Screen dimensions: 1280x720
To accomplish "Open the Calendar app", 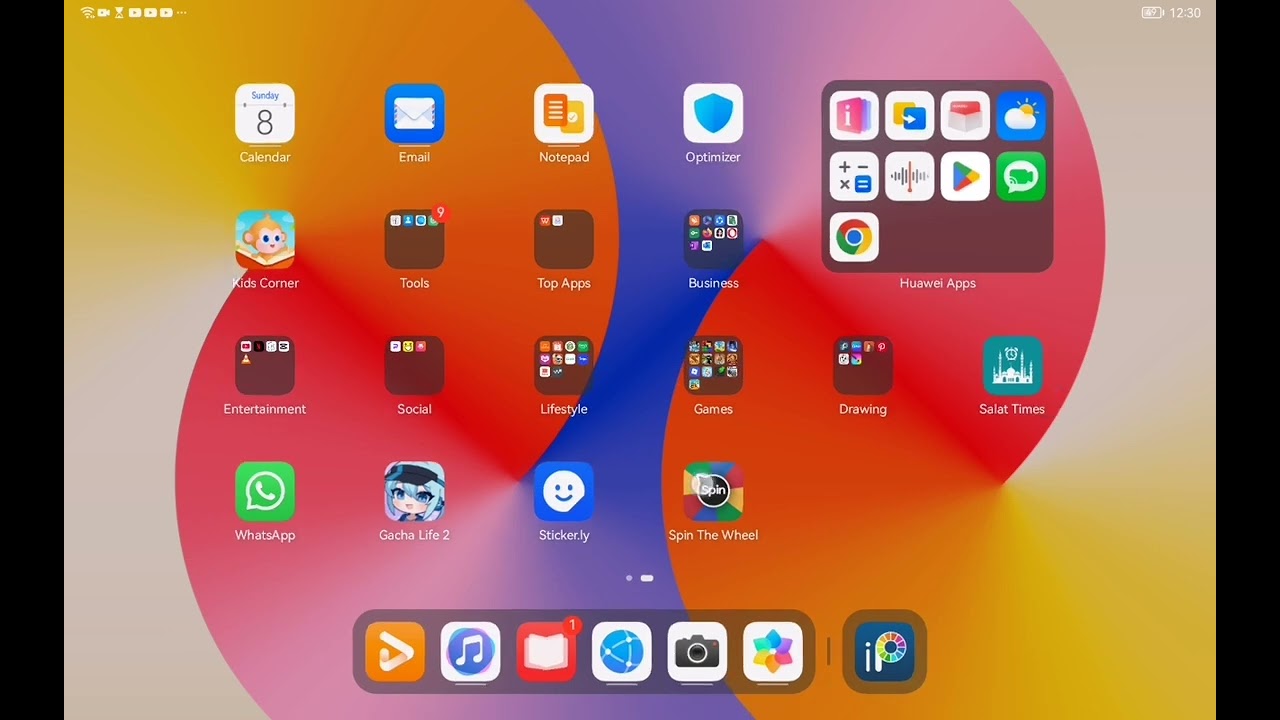I will point(265,113).
